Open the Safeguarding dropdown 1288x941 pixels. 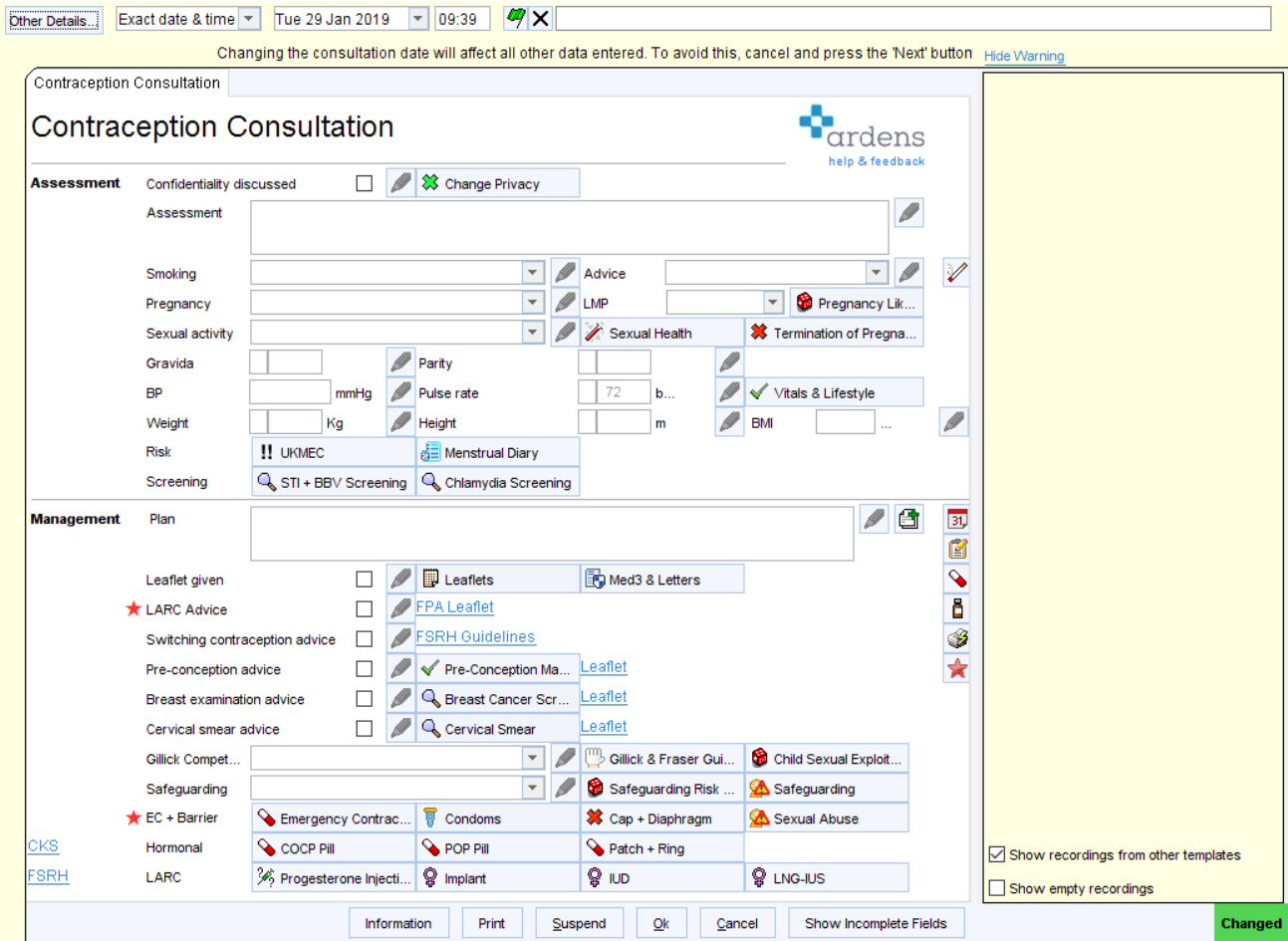pyautogui.click(x=532, y=788)
